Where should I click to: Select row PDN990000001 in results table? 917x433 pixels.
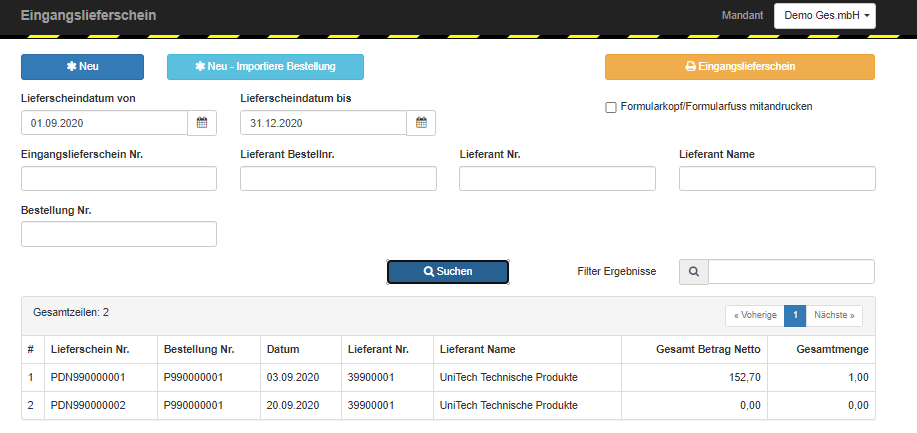(x=448, y=377)
